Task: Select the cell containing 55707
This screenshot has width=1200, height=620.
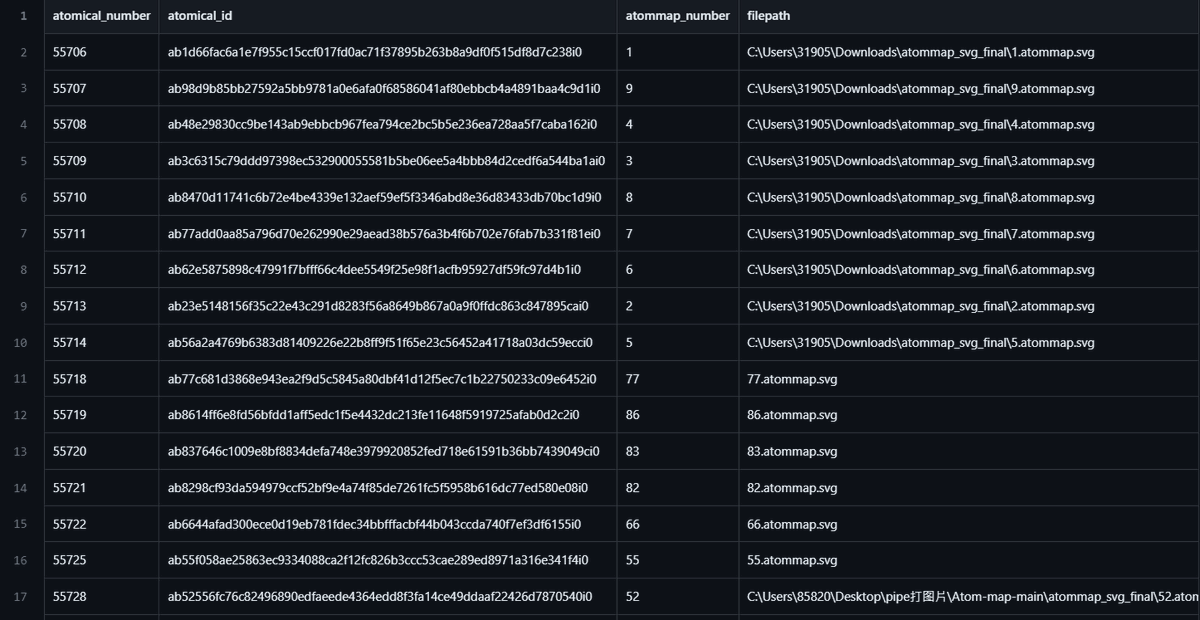Action: tap(101, 88)
